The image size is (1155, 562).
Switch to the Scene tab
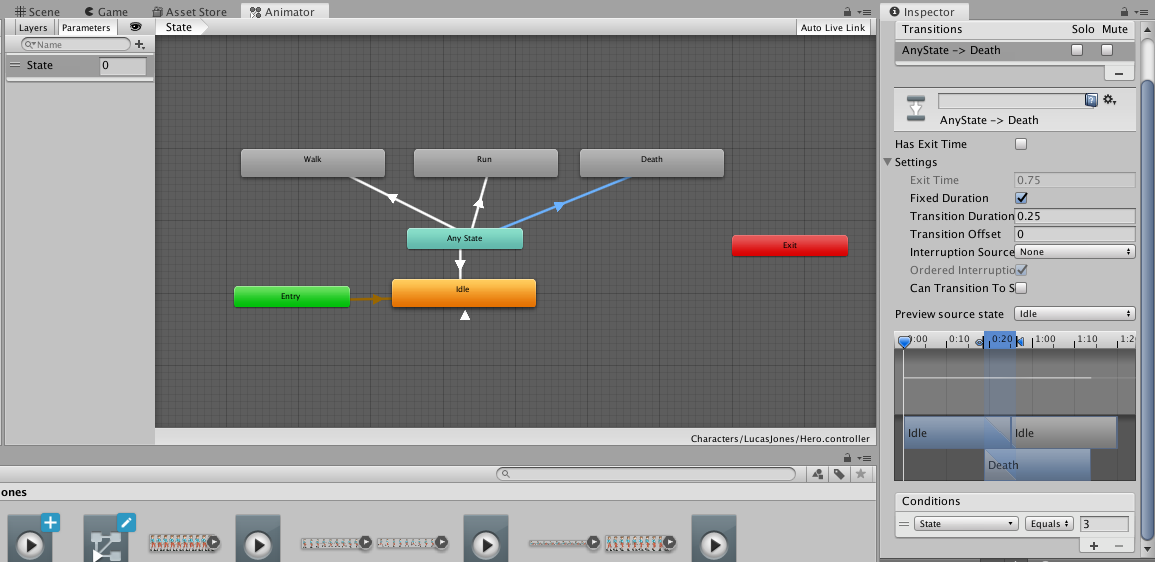pos(37,12)
